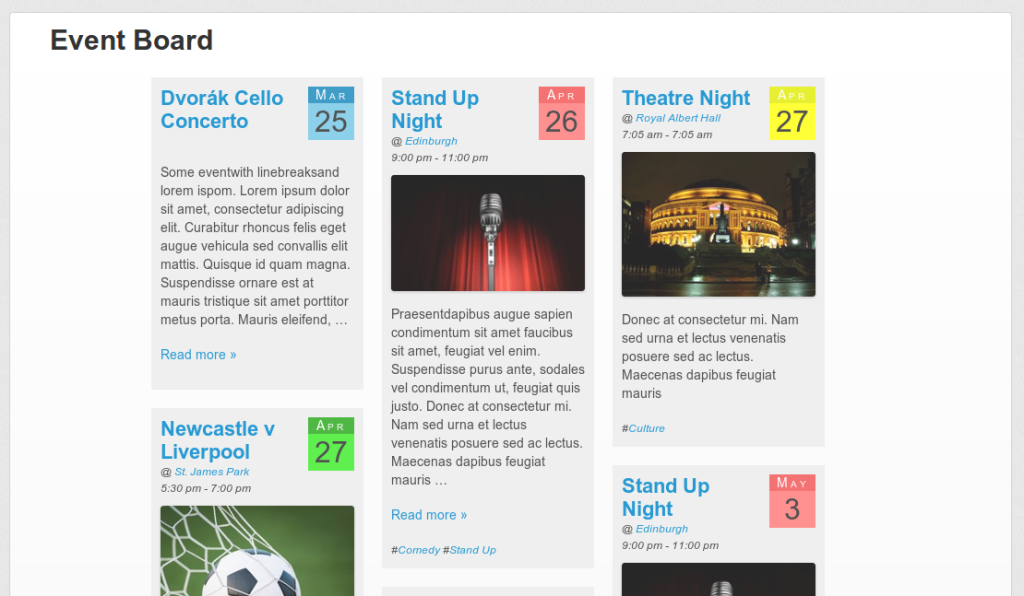Open Stand Up Night April 26 title
The width and height of the screenshot is (1024, 596).
coord(435,110)
